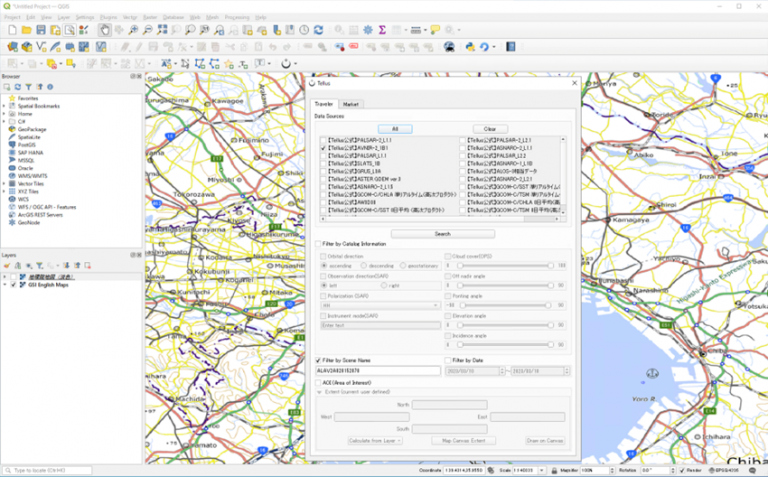Select the Pan Map hand tool

point(104,30)
